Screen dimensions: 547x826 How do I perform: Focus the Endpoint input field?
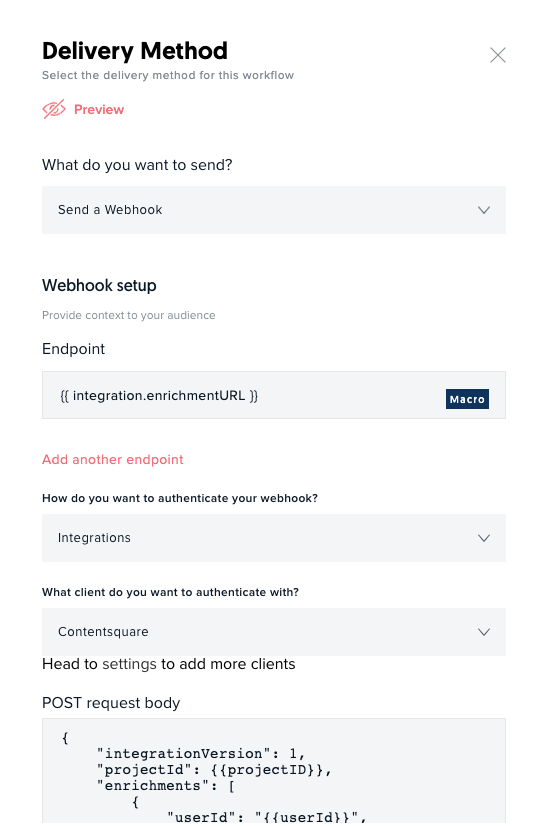274,395
